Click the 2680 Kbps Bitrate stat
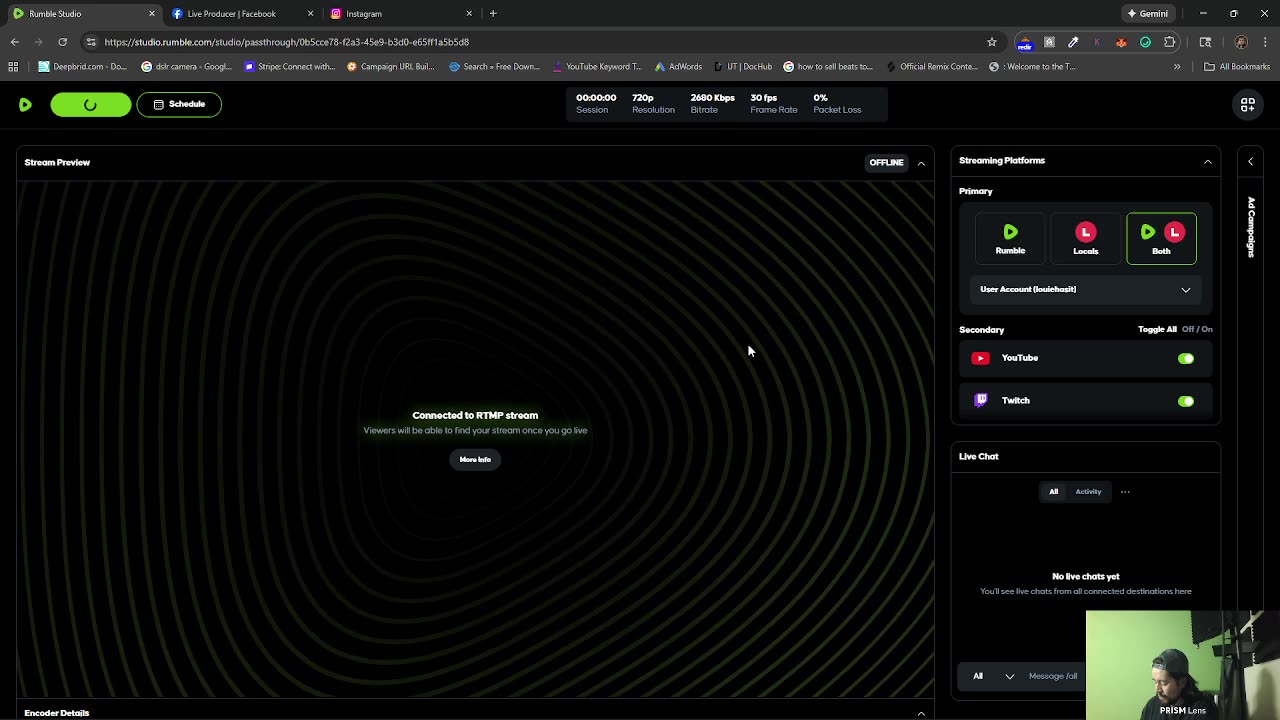Viewport: 1280px width, 720px height. (712, 103)
